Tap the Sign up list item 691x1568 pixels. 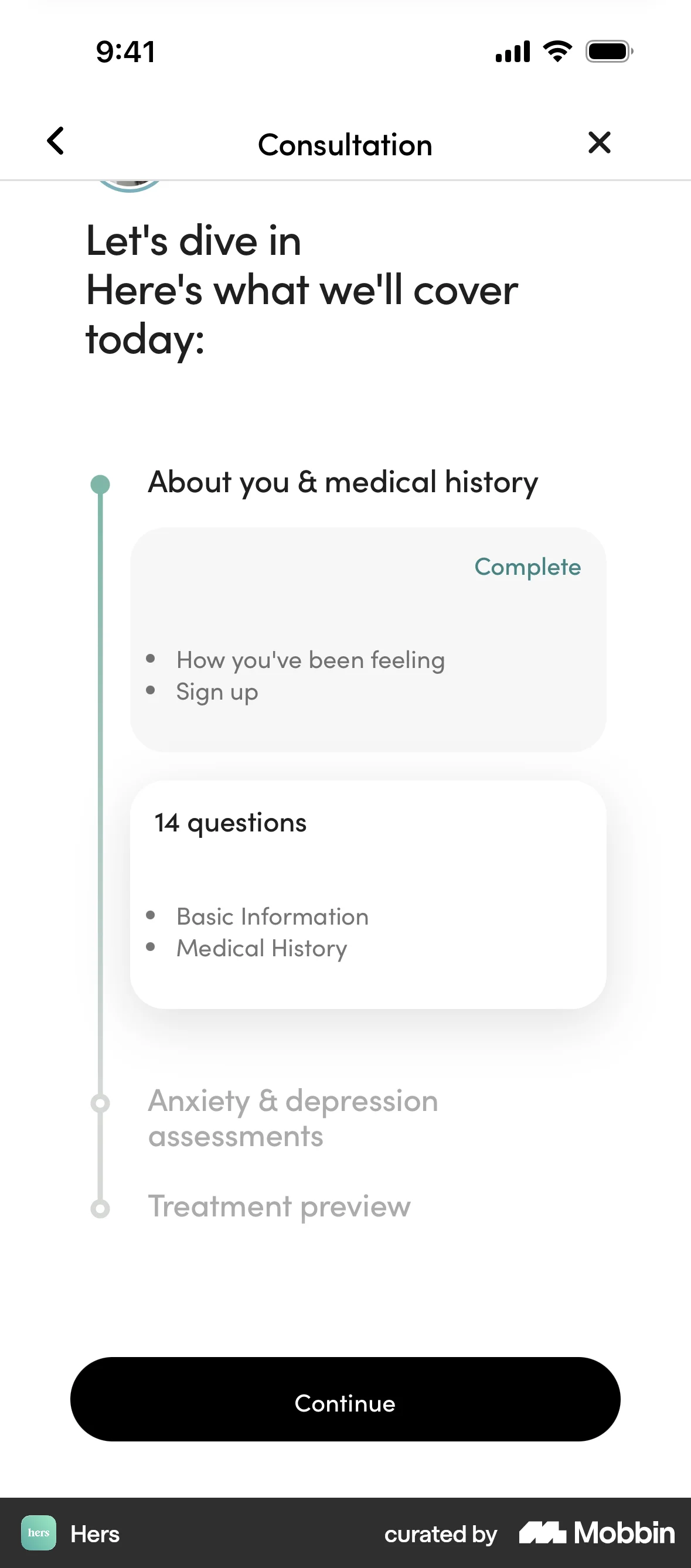pyautogui.click(x=217, y=692)
